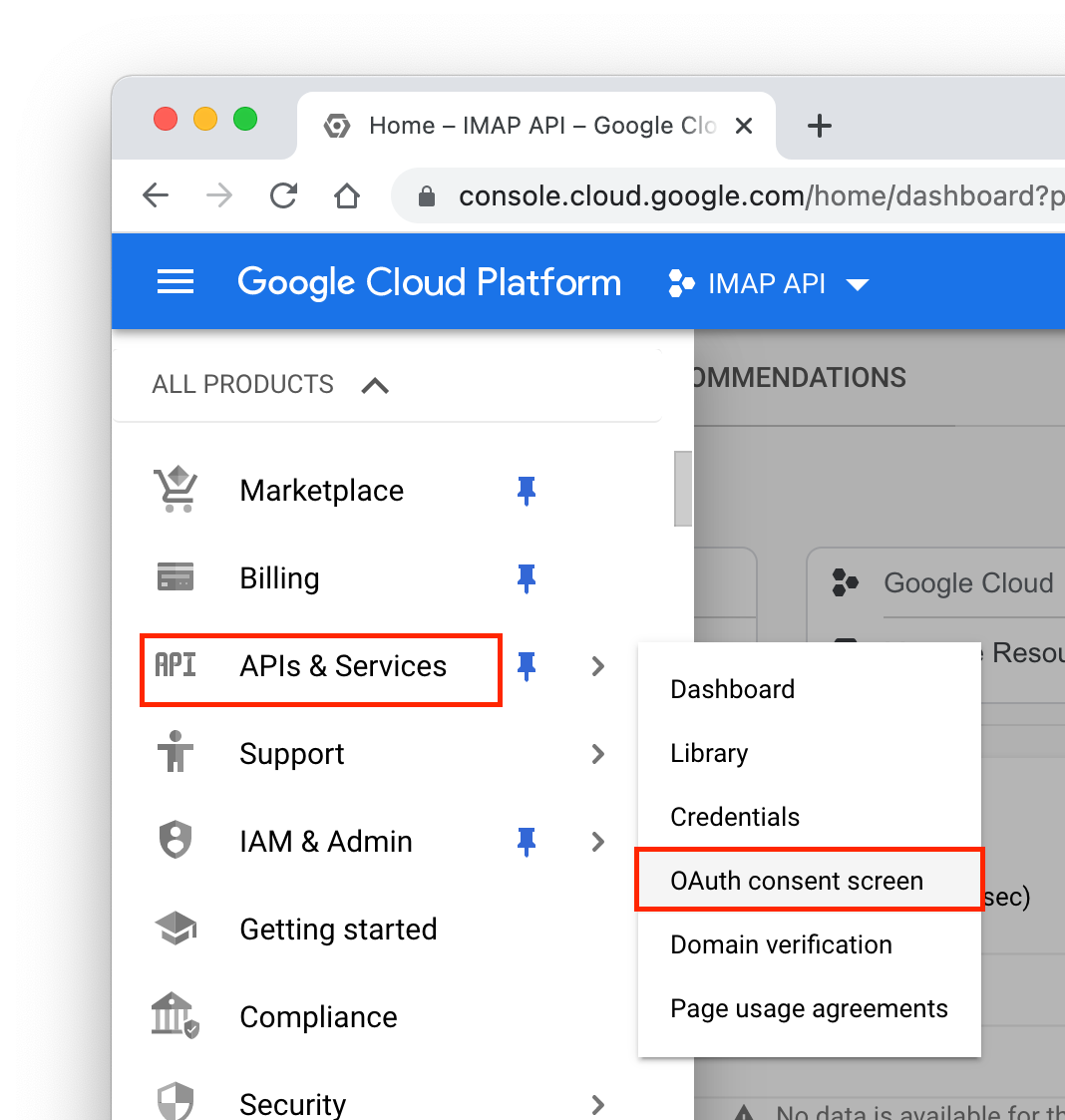Screen dimensions: 1065x1120
Task: Click the API icon beside APIs & Services
Action: point(176,665)
